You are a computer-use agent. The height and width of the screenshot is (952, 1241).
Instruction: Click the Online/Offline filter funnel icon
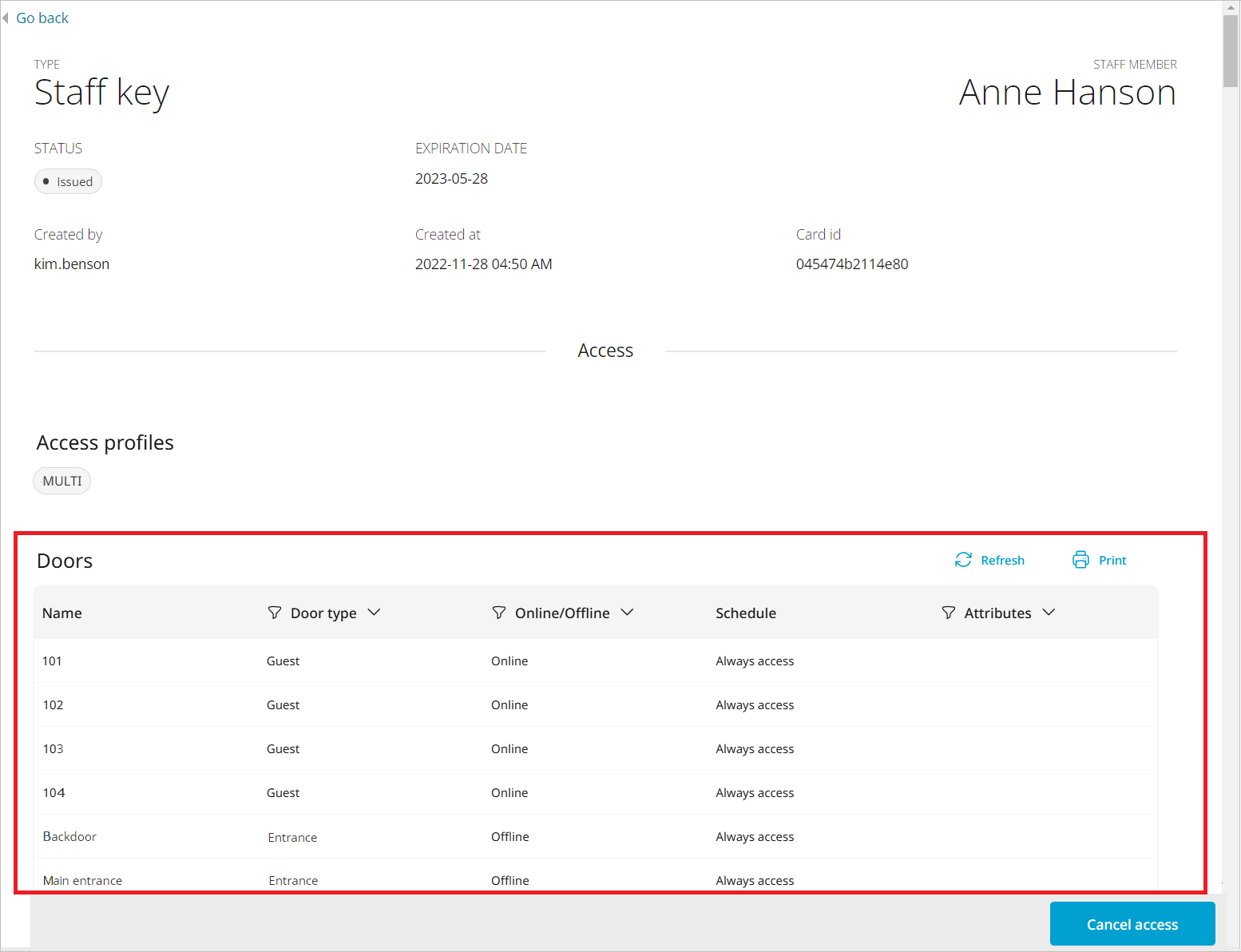coord(499,613)
